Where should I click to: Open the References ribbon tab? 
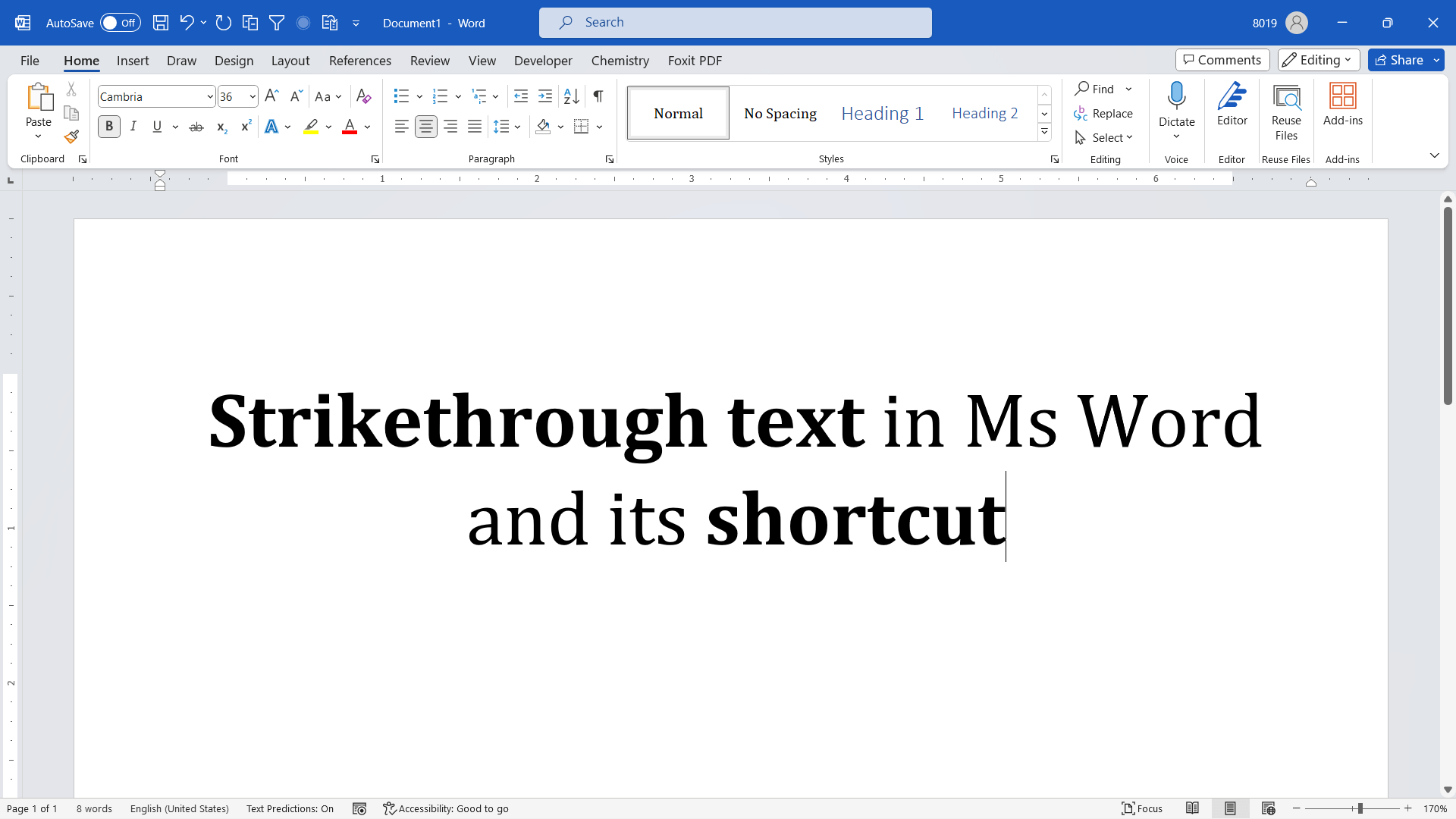[359, 60]
